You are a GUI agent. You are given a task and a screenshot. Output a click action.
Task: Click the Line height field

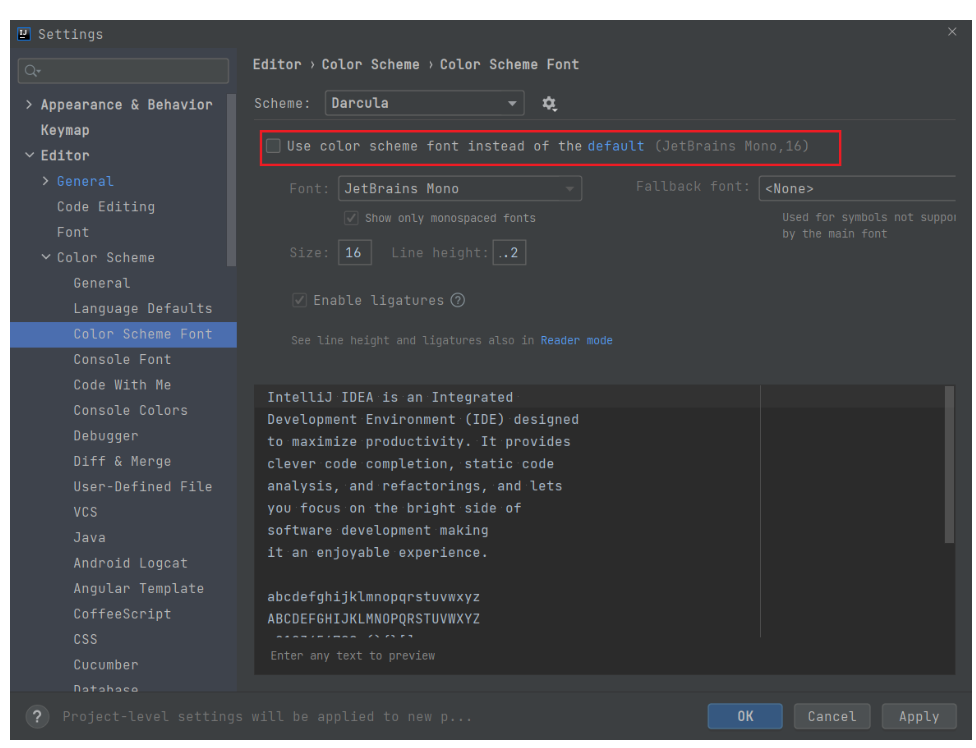point(508,252)
